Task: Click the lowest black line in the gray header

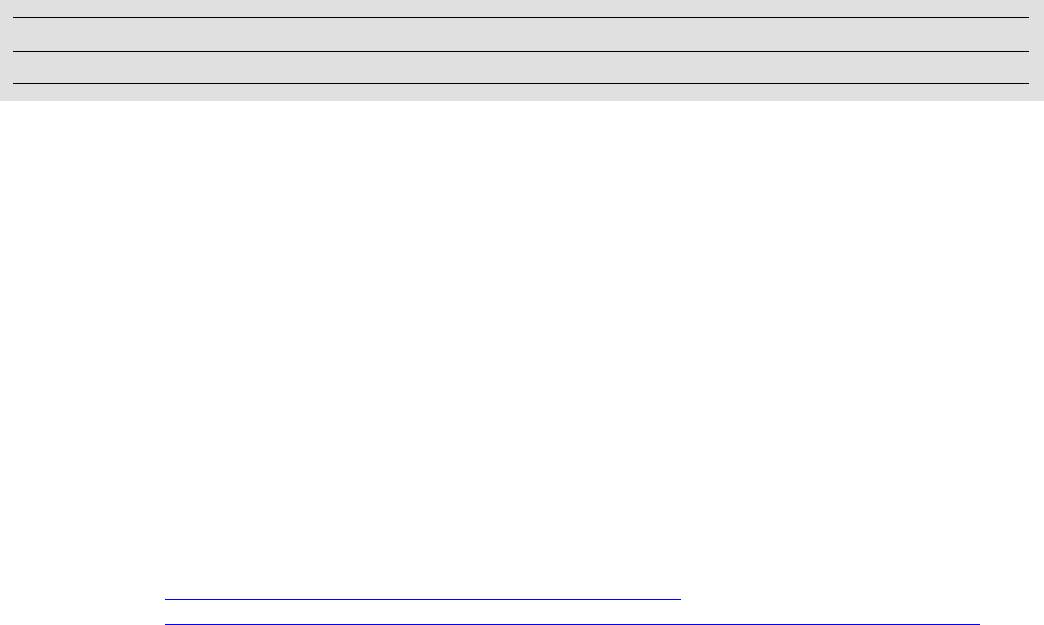Action: [x=521, y=83]
